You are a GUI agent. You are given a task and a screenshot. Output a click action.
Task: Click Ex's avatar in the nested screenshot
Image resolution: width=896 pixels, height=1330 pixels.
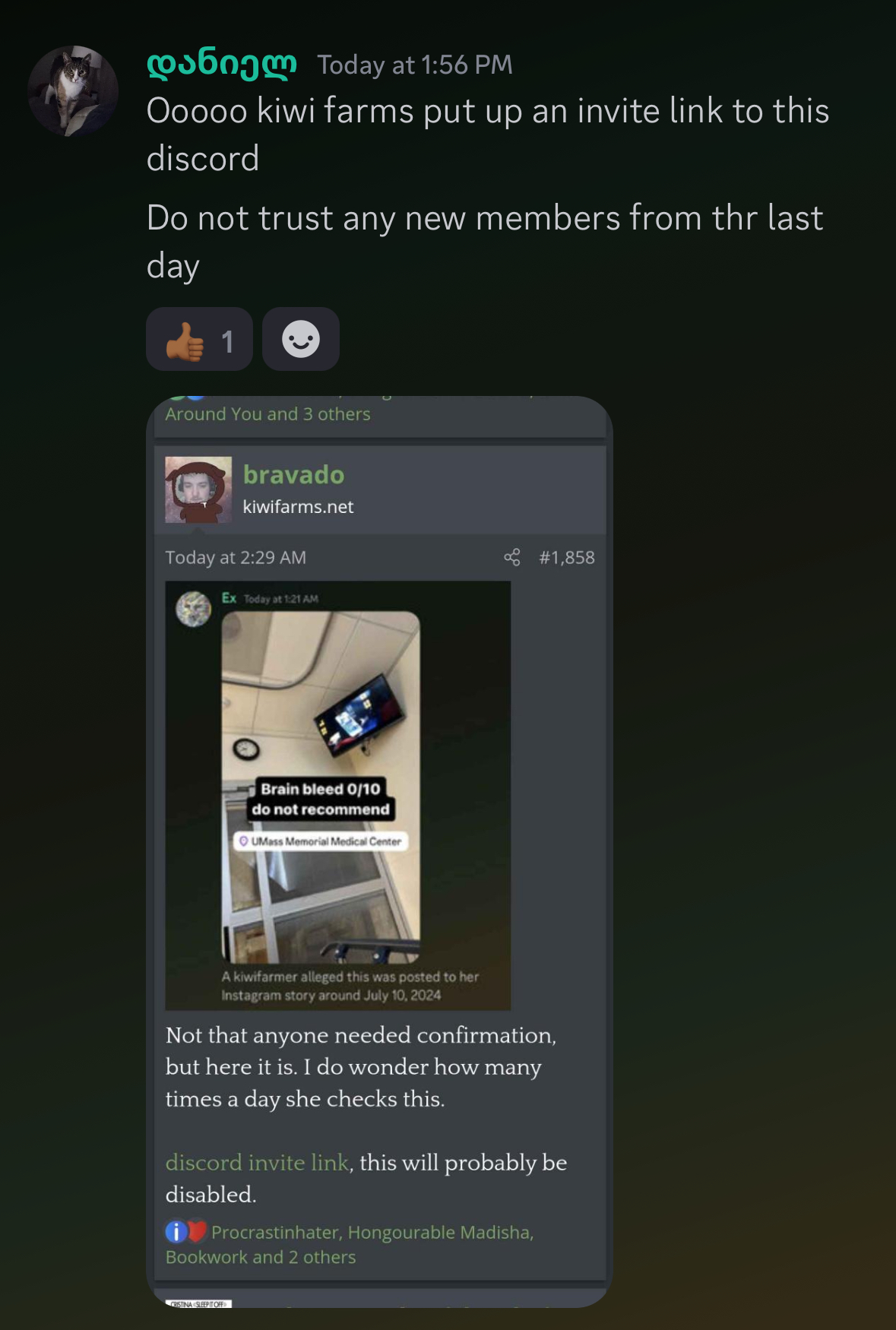[194, 609]
